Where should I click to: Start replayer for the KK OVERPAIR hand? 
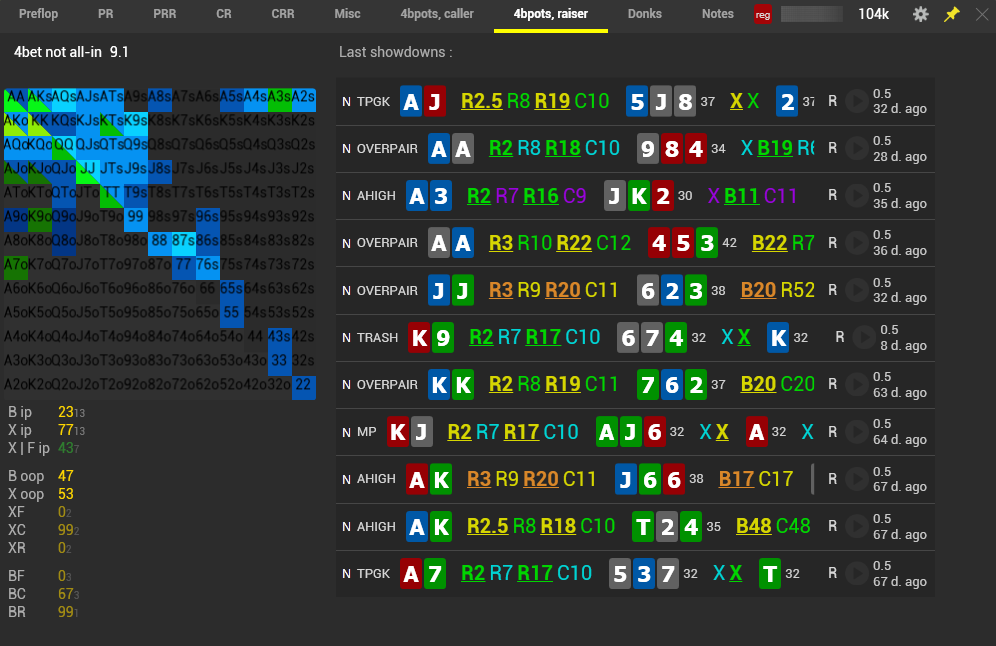pos(857,385)
